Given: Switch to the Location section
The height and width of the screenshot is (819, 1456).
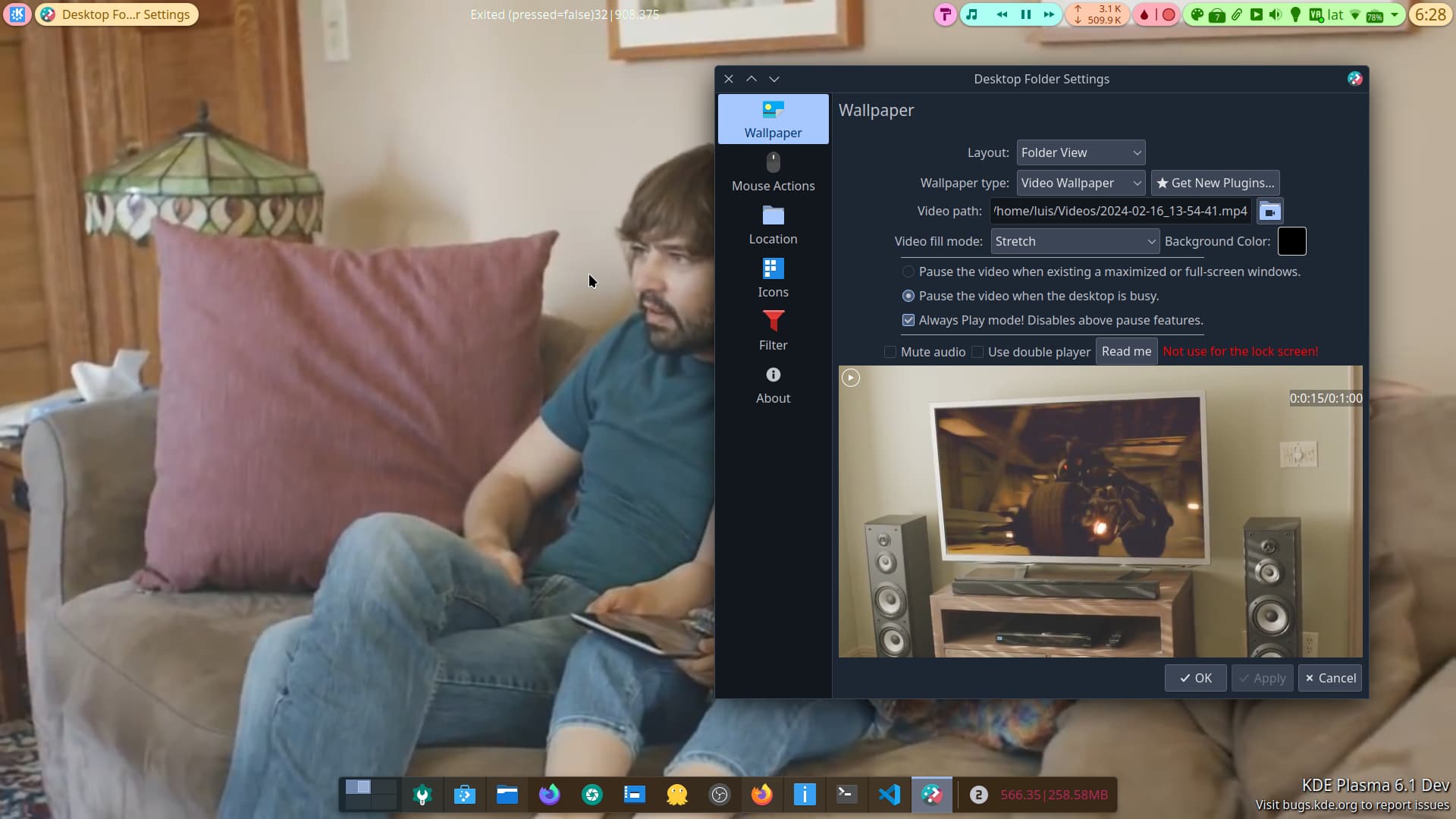Looking at the screenshot, I should click(x=773, y=225).
